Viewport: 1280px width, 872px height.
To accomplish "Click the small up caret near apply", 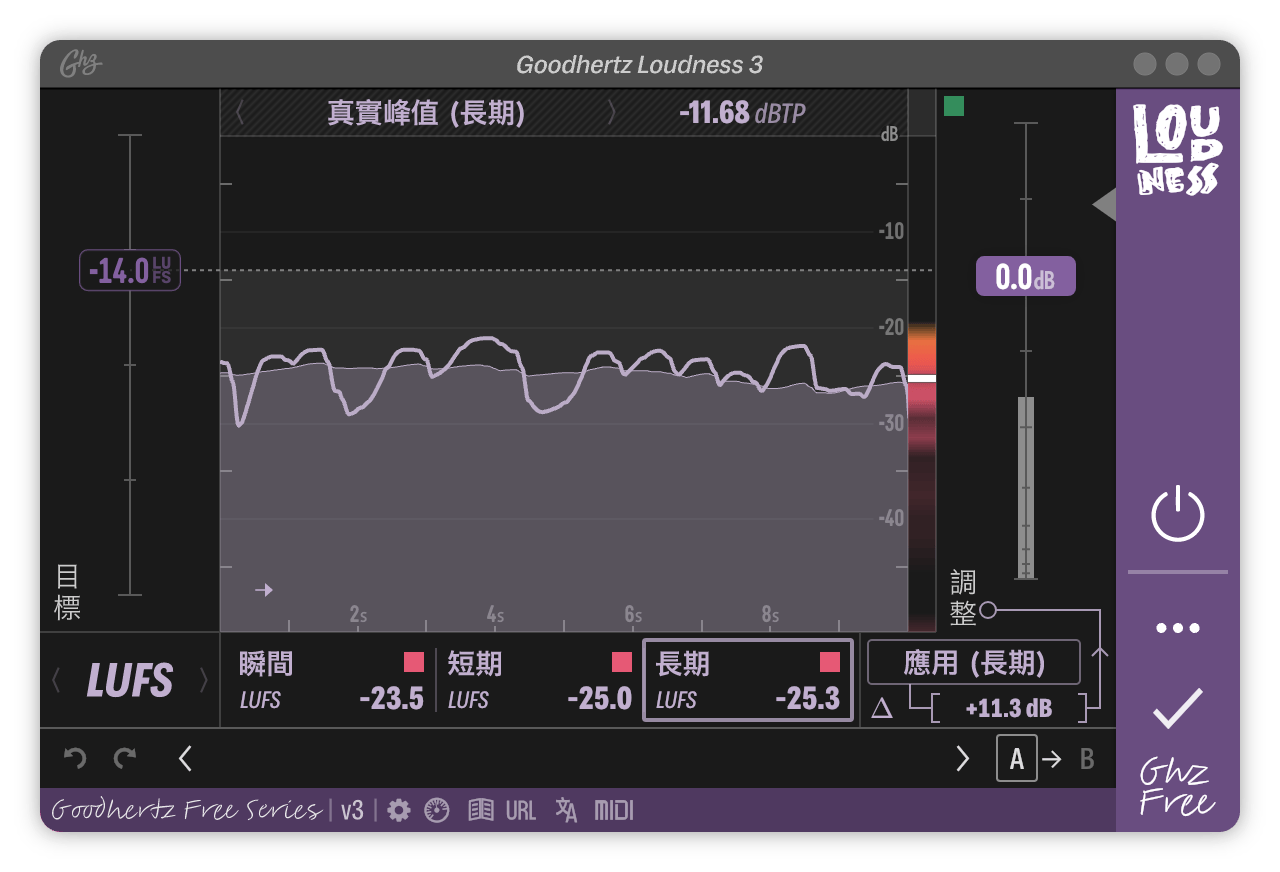I will pos(1100,653).
